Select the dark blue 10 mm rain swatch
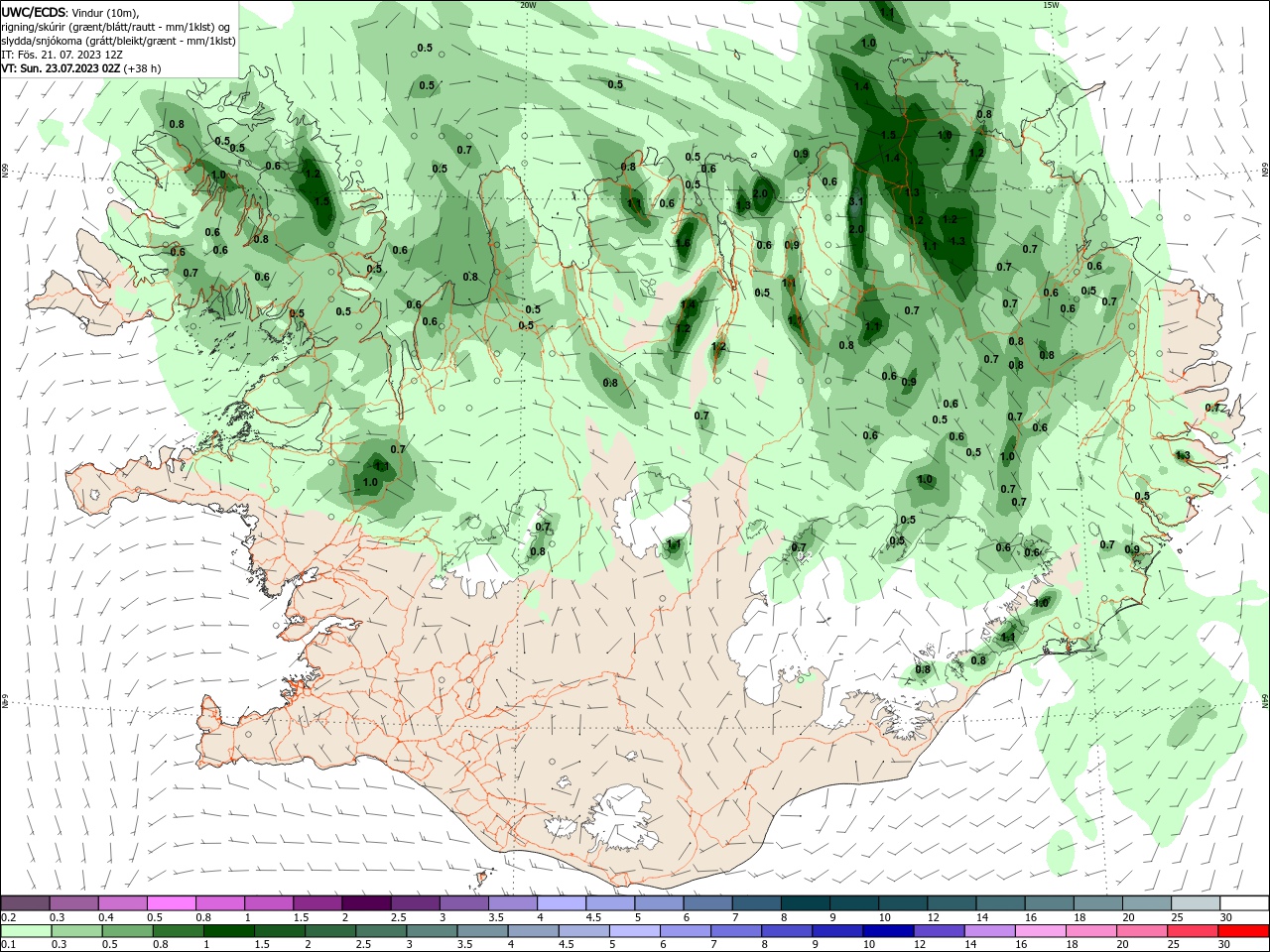The height and width of the screenshot is (952, 1270). coord(888,931)
